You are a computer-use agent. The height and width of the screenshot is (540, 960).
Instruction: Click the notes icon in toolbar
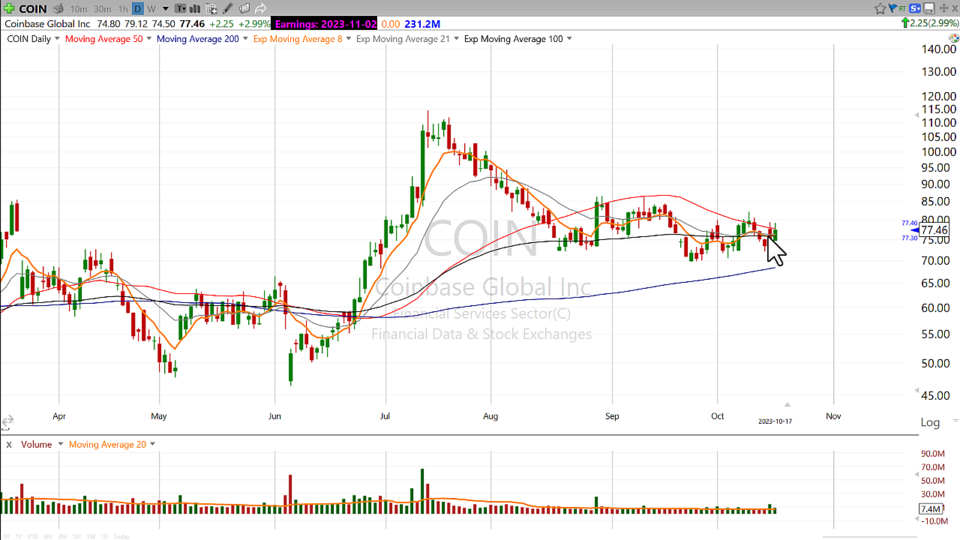244,9
